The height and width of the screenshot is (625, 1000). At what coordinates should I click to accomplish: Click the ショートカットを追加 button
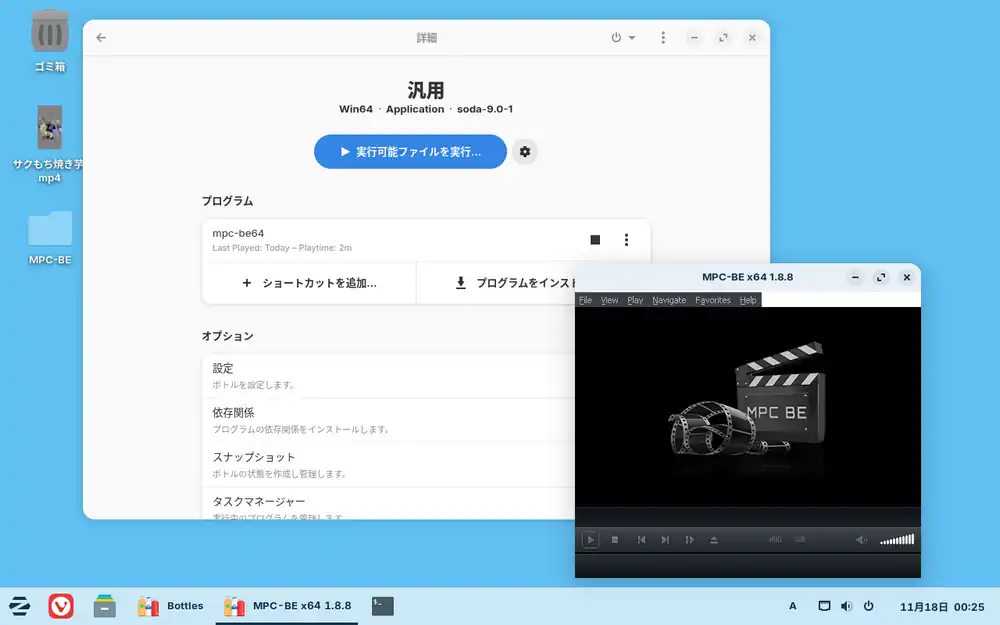click(x=309, y=283)
